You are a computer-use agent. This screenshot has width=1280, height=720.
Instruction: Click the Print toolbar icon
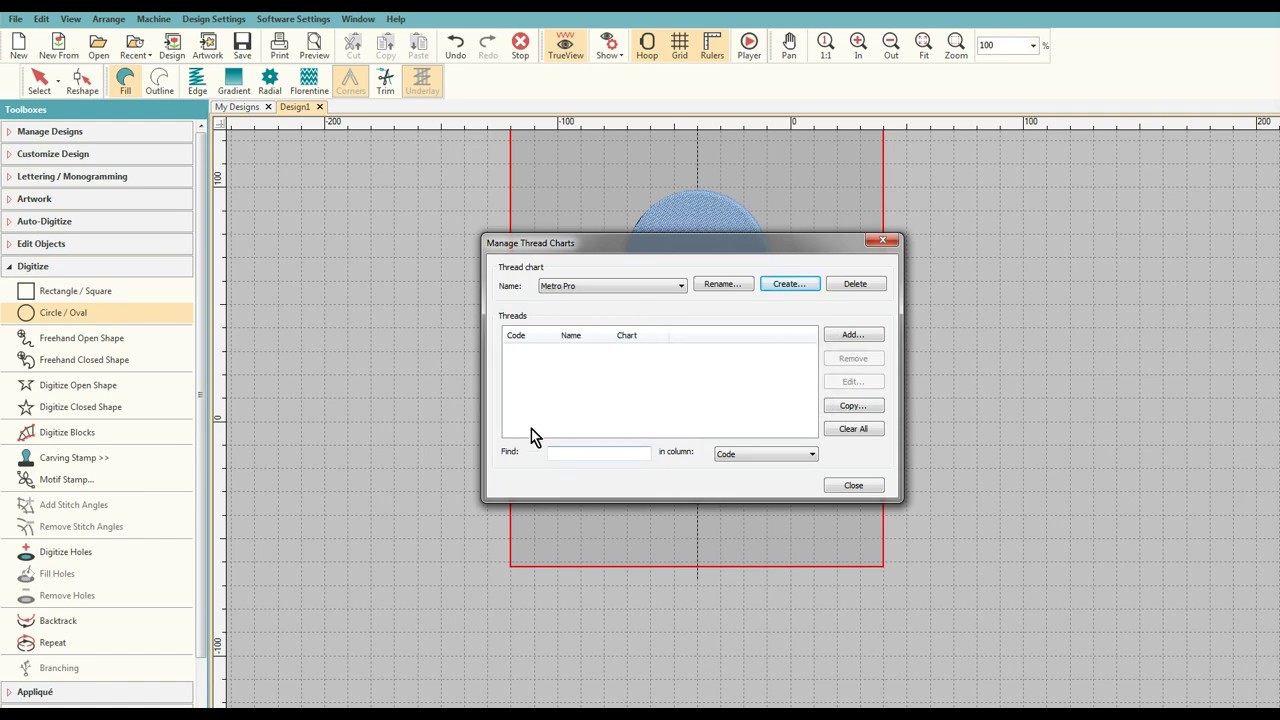click(x=280, y=46)
